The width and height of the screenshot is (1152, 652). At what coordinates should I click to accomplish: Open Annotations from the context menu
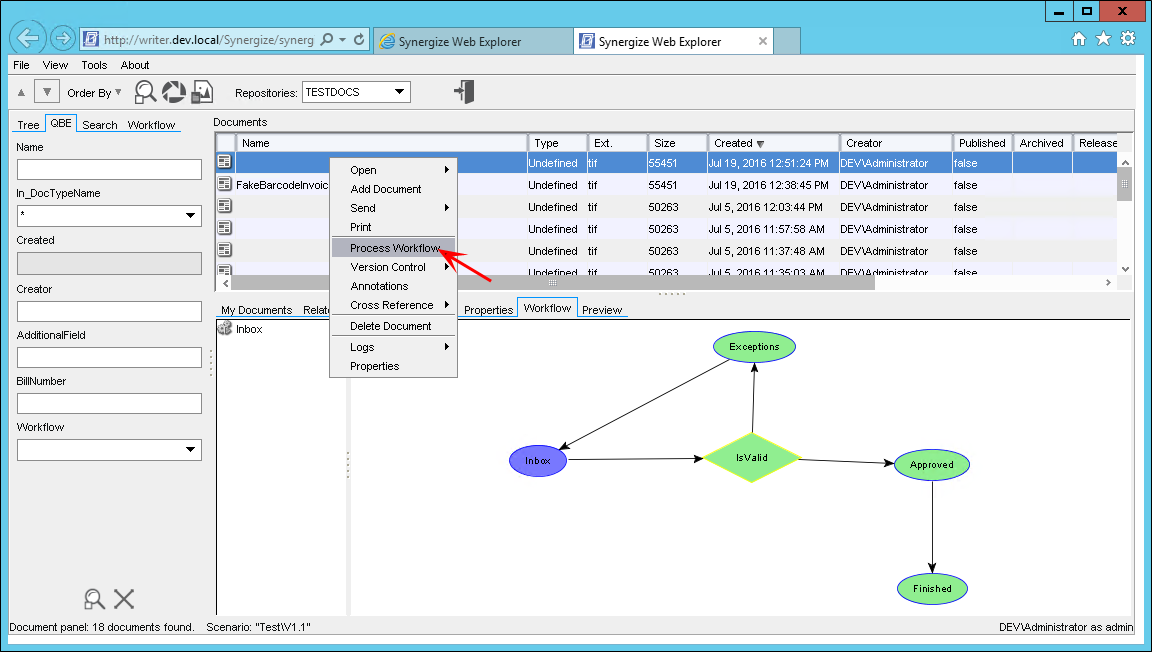(394, 286)
